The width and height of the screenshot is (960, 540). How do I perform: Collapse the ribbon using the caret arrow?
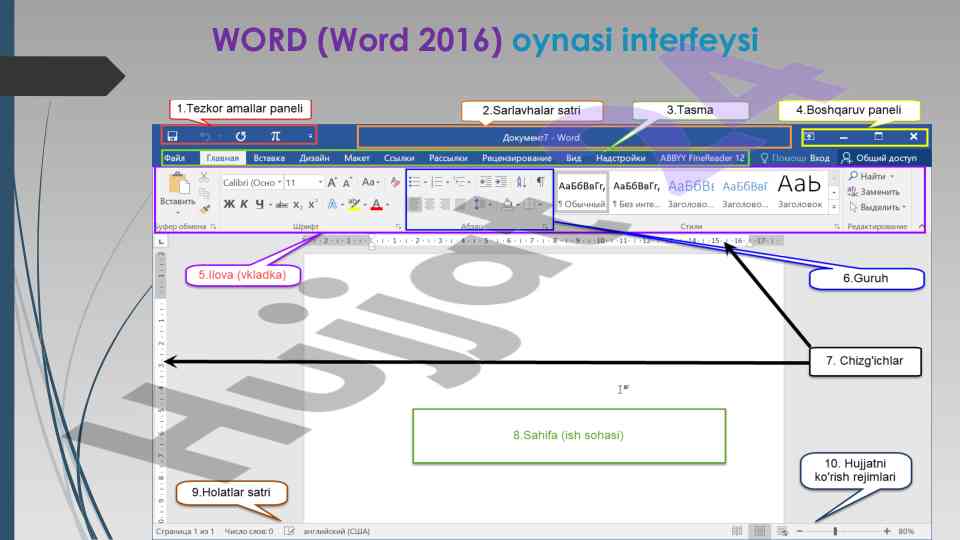921,227
